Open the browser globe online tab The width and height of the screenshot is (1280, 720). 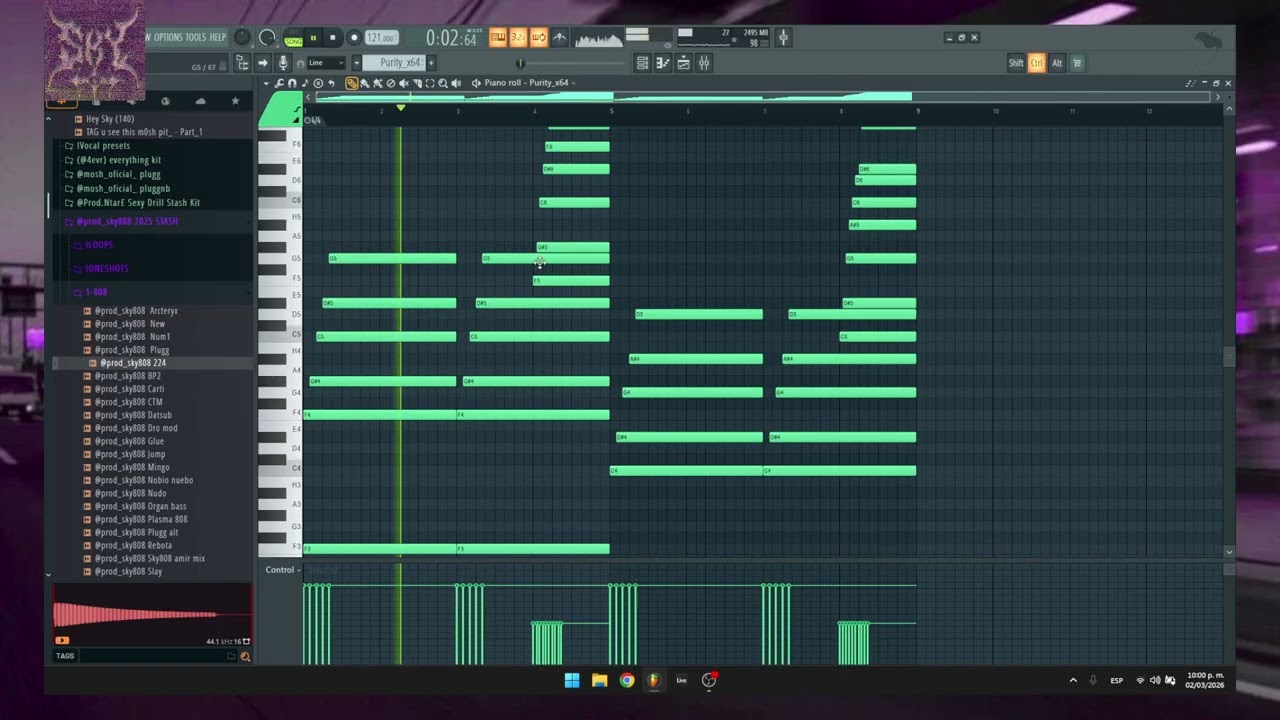[165, 101]
